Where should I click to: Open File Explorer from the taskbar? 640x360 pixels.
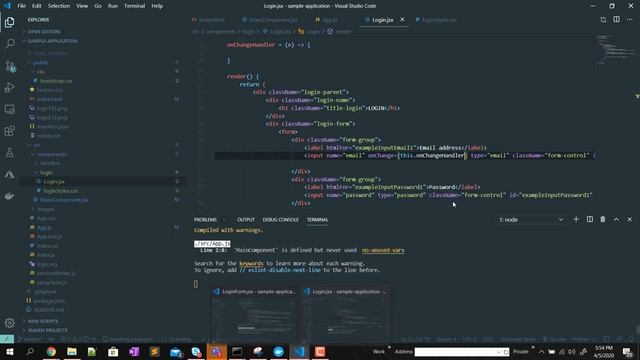click(x=72, y=351)
